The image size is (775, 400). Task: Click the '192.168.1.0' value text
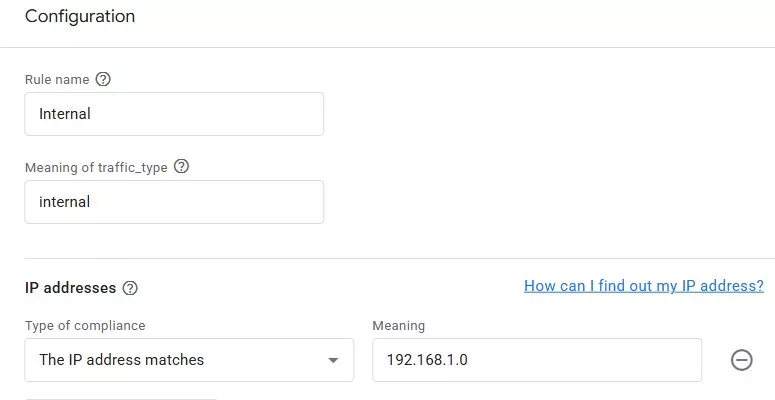[427, 360]
